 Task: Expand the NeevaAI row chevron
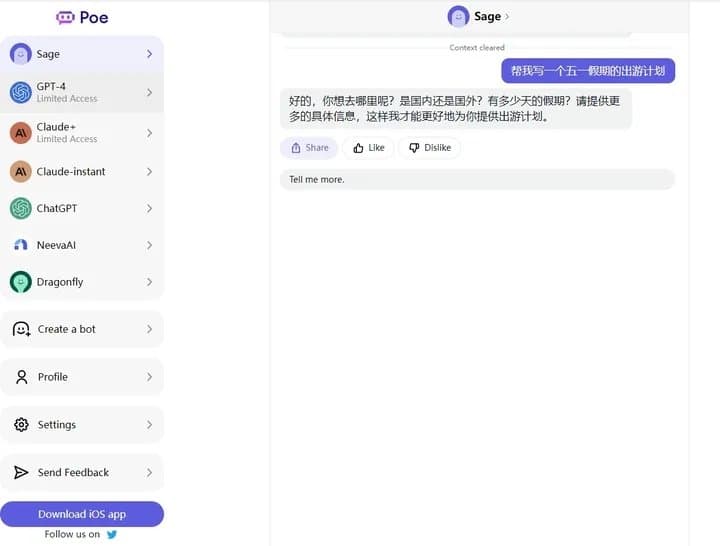pyautogui.click(x=149, y=245)
